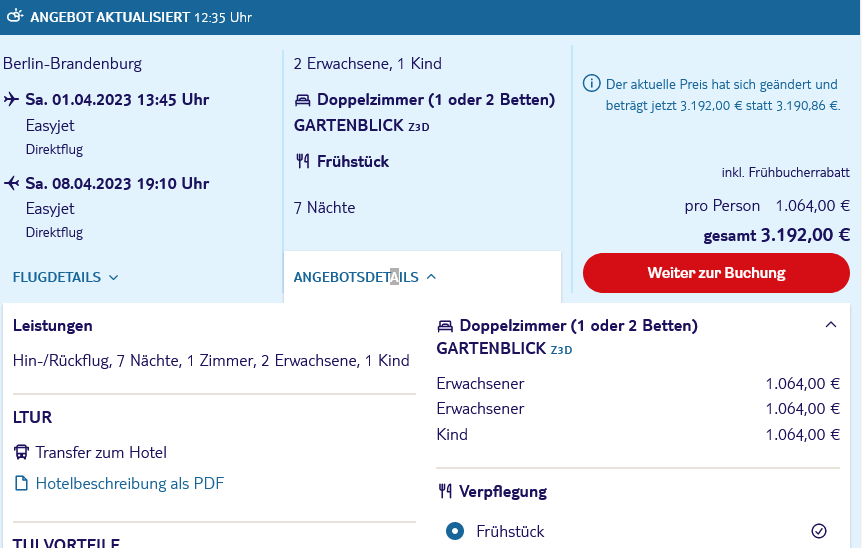Click the outbound flight airplane icon
This screenshot has width=865, height=548.
(12, 100)
